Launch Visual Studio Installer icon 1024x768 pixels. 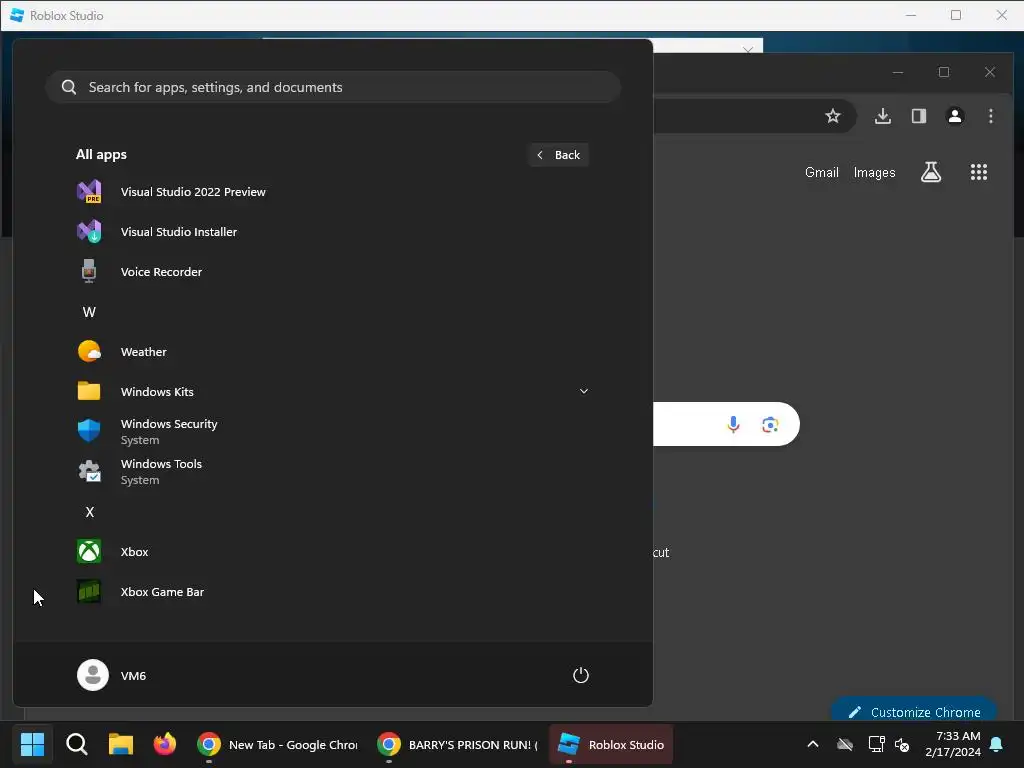[x=89, y=231]
